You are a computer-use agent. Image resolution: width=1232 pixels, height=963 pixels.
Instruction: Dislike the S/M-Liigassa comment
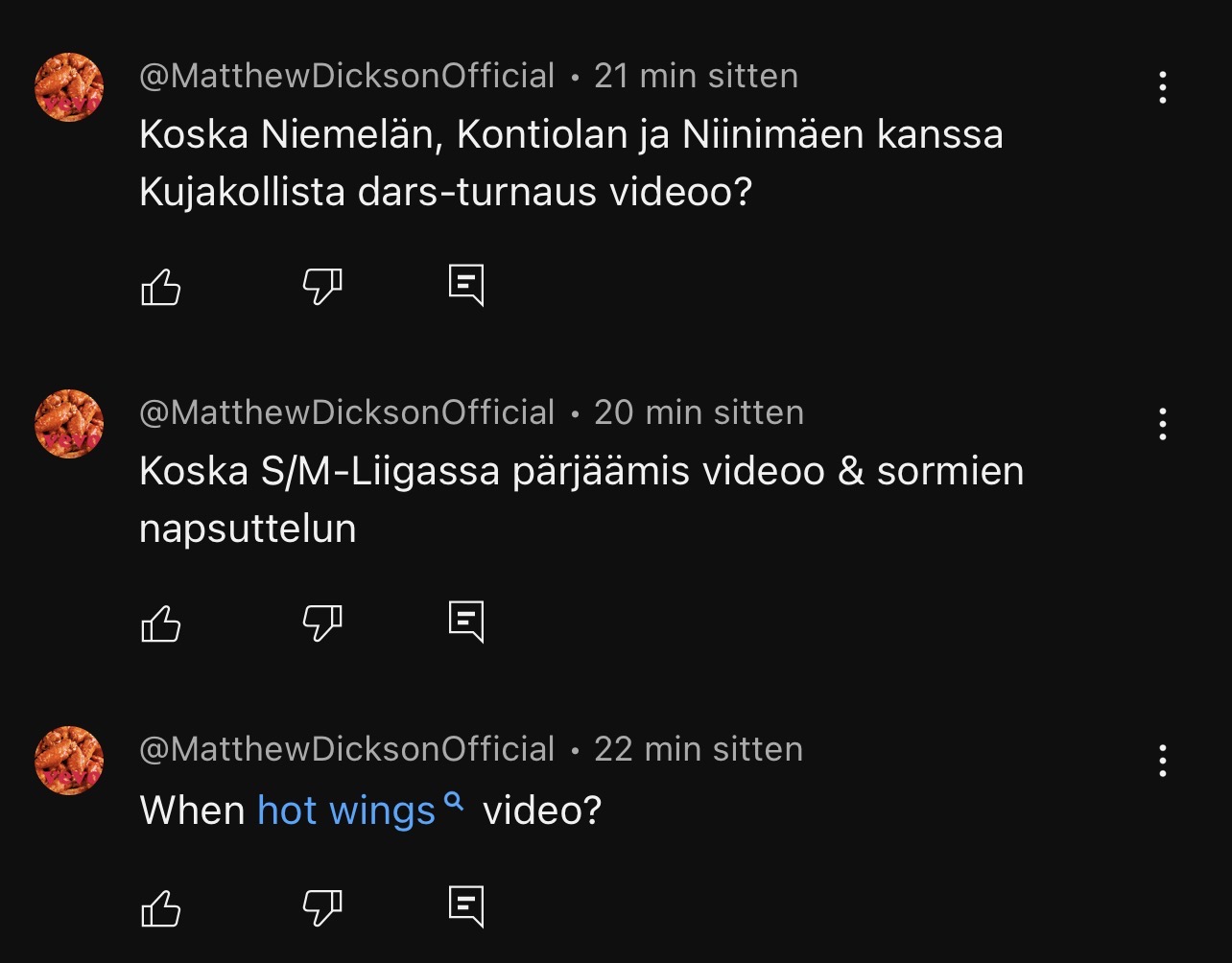pyautogui.click(x=322, y=623)
